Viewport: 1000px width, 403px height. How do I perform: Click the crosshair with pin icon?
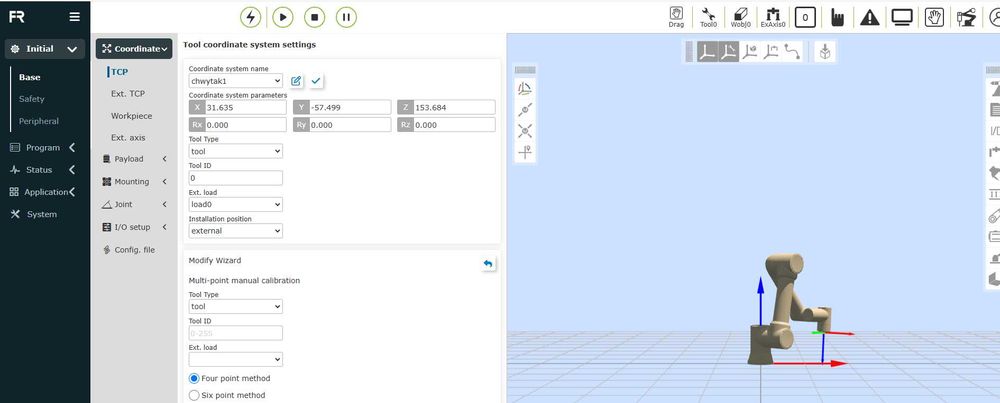[x=525, y=152]
